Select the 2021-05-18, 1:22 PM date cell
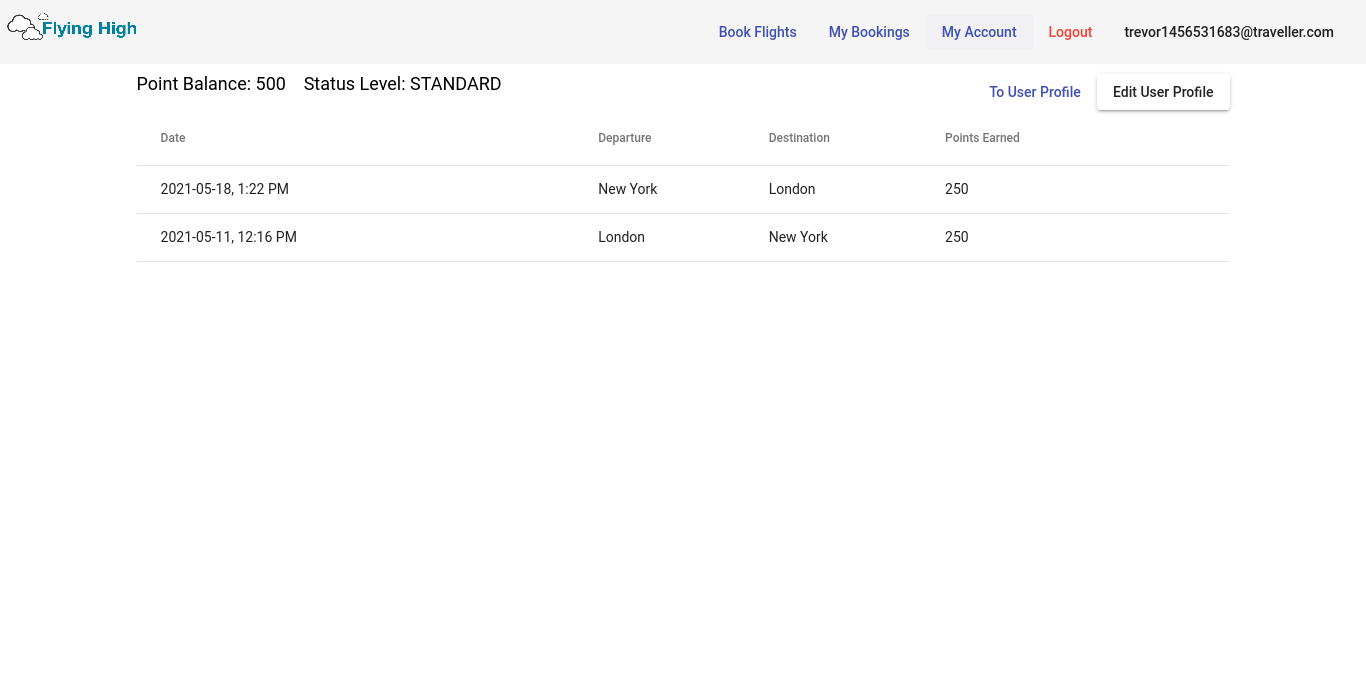 (x=224, y=189)
